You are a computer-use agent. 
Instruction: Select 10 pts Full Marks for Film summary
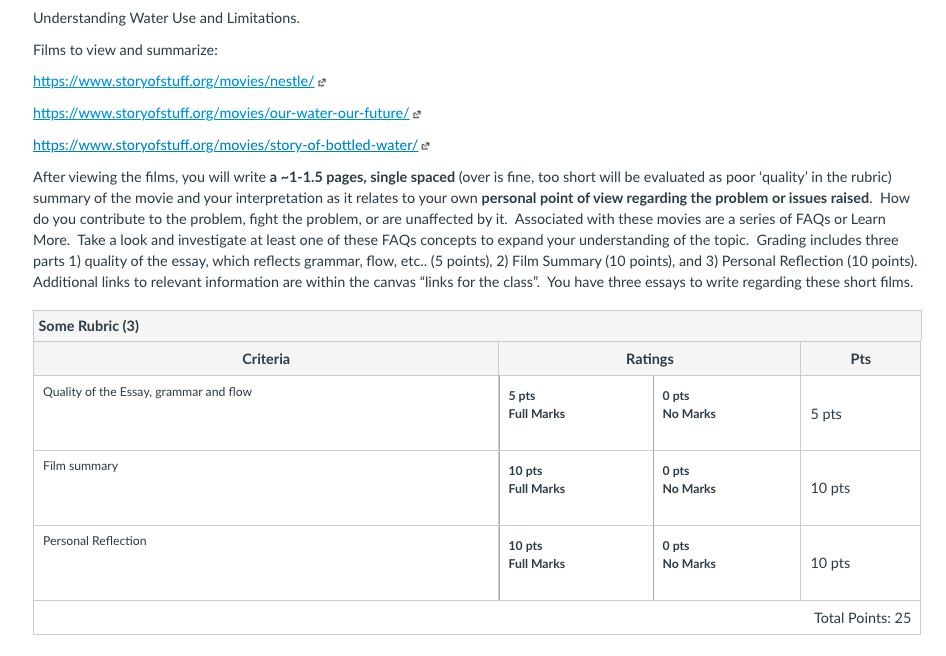[576, 488]
